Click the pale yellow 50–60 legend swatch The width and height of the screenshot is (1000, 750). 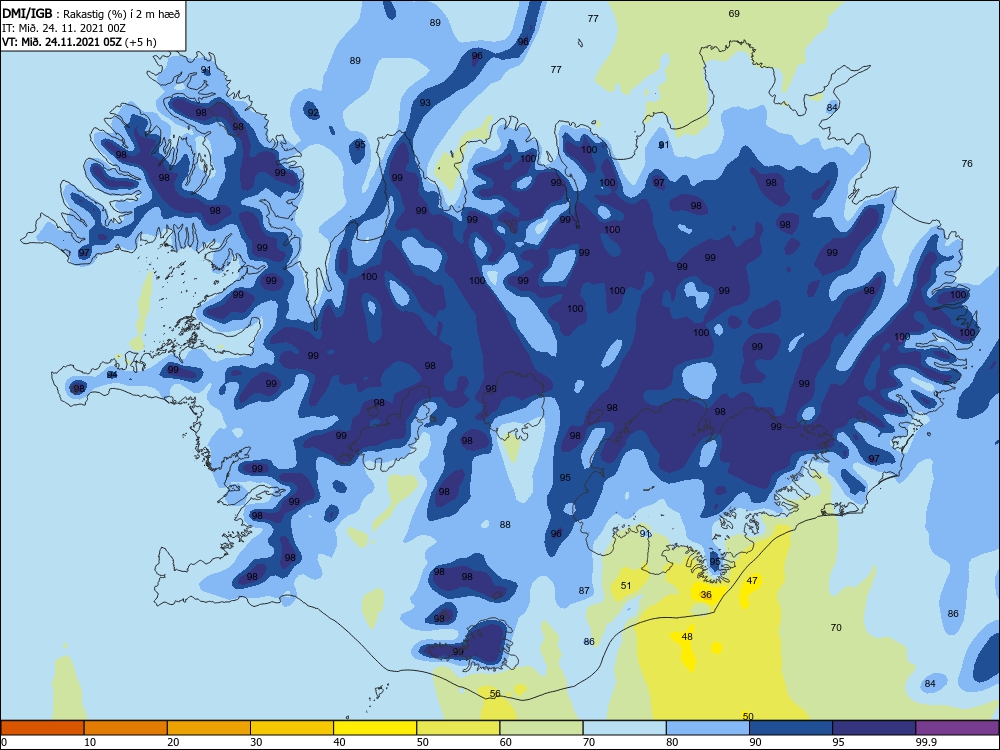(458, 728)
